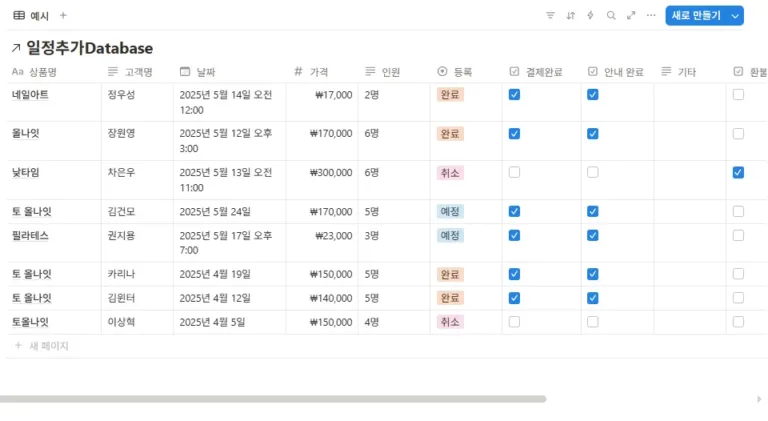Open the database full page with the expand icon
The height and width of the screenshot is (421, 768).
(631, 16)
